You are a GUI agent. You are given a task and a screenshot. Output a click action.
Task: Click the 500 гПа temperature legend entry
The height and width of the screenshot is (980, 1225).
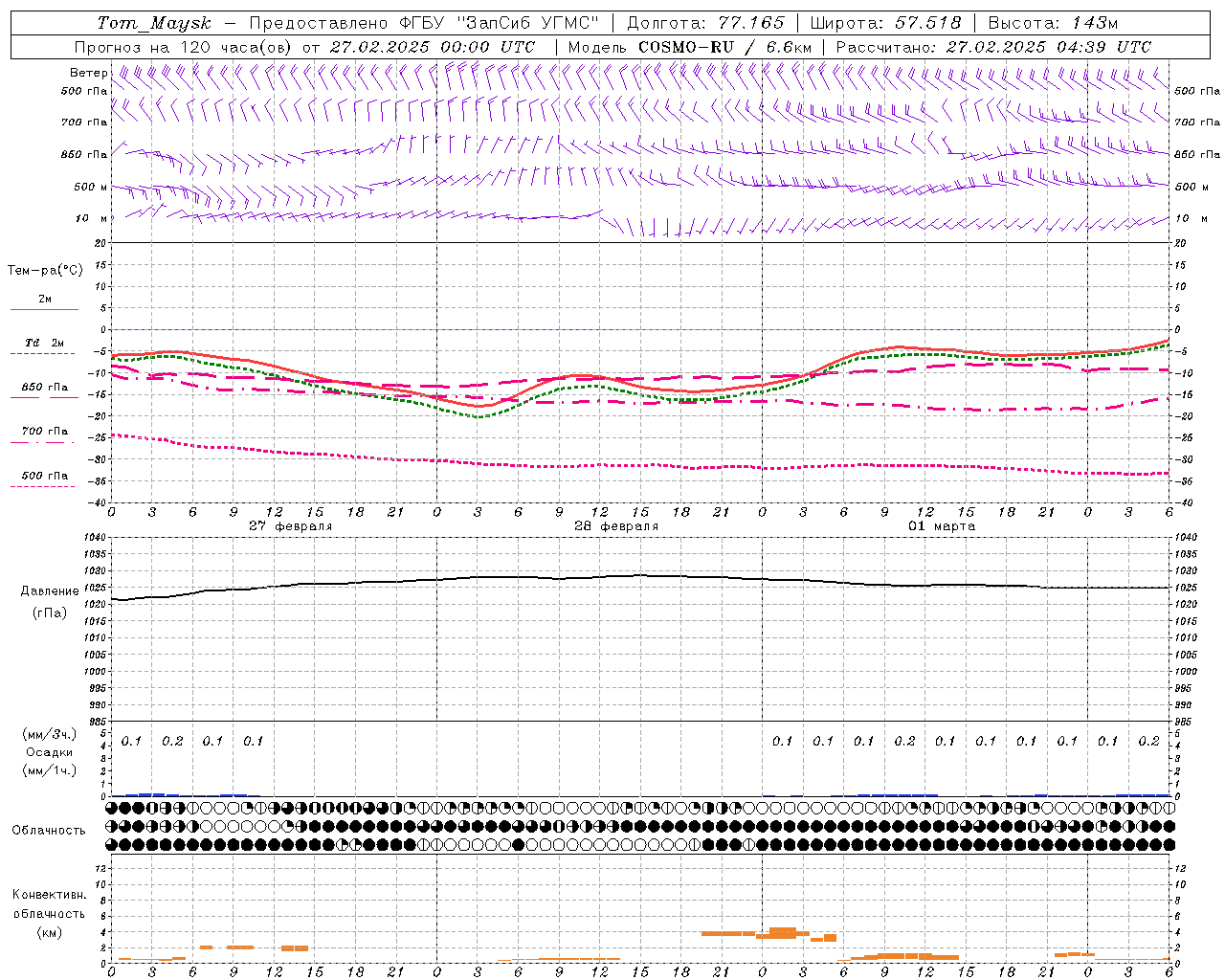pos(45,475)
